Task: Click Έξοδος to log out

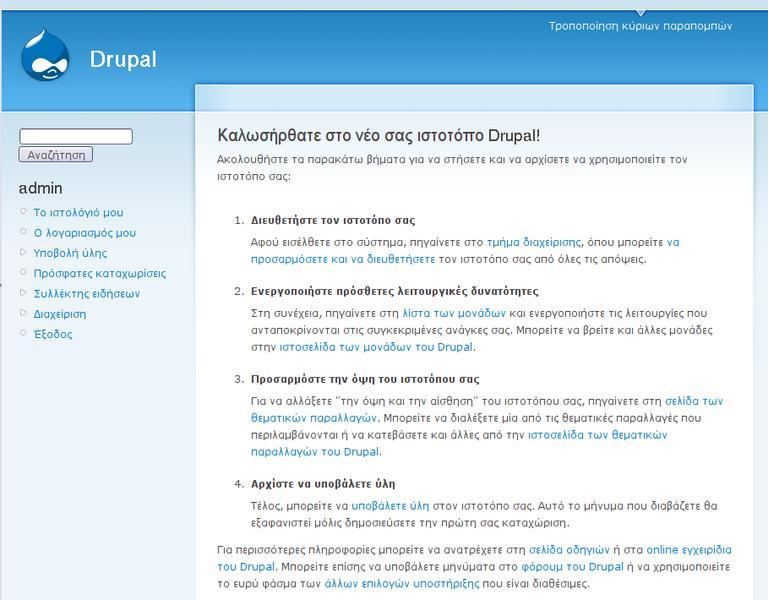Action: [53, 335]
